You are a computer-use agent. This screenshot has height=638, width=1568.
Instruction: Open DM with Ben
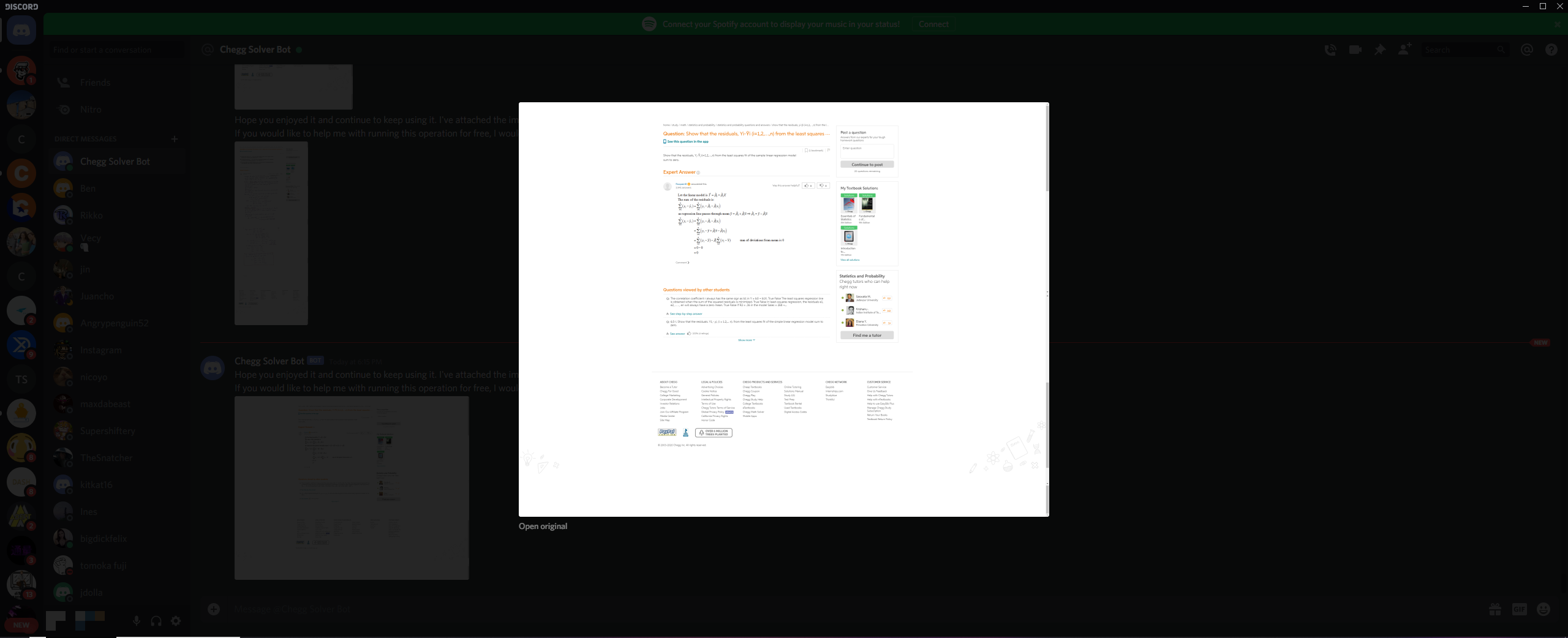[116, 189]
